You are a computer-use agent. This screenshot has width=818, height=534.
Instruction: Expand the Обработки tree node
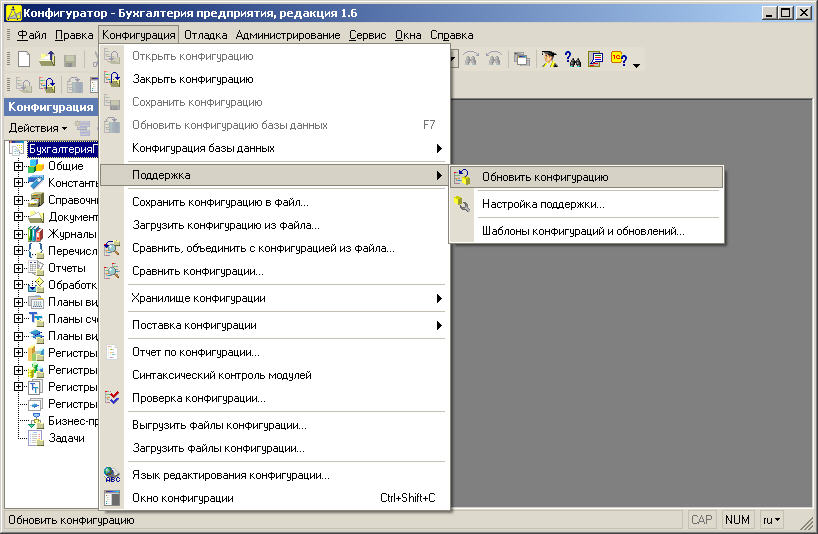[x=18, y=285]
